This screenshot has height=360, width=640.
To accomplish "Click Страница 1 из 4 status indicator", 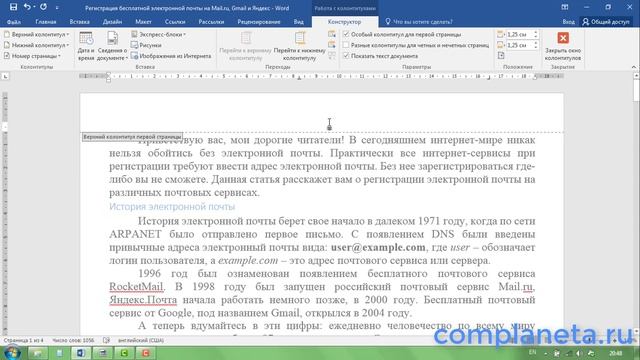I will pos(23,340).
